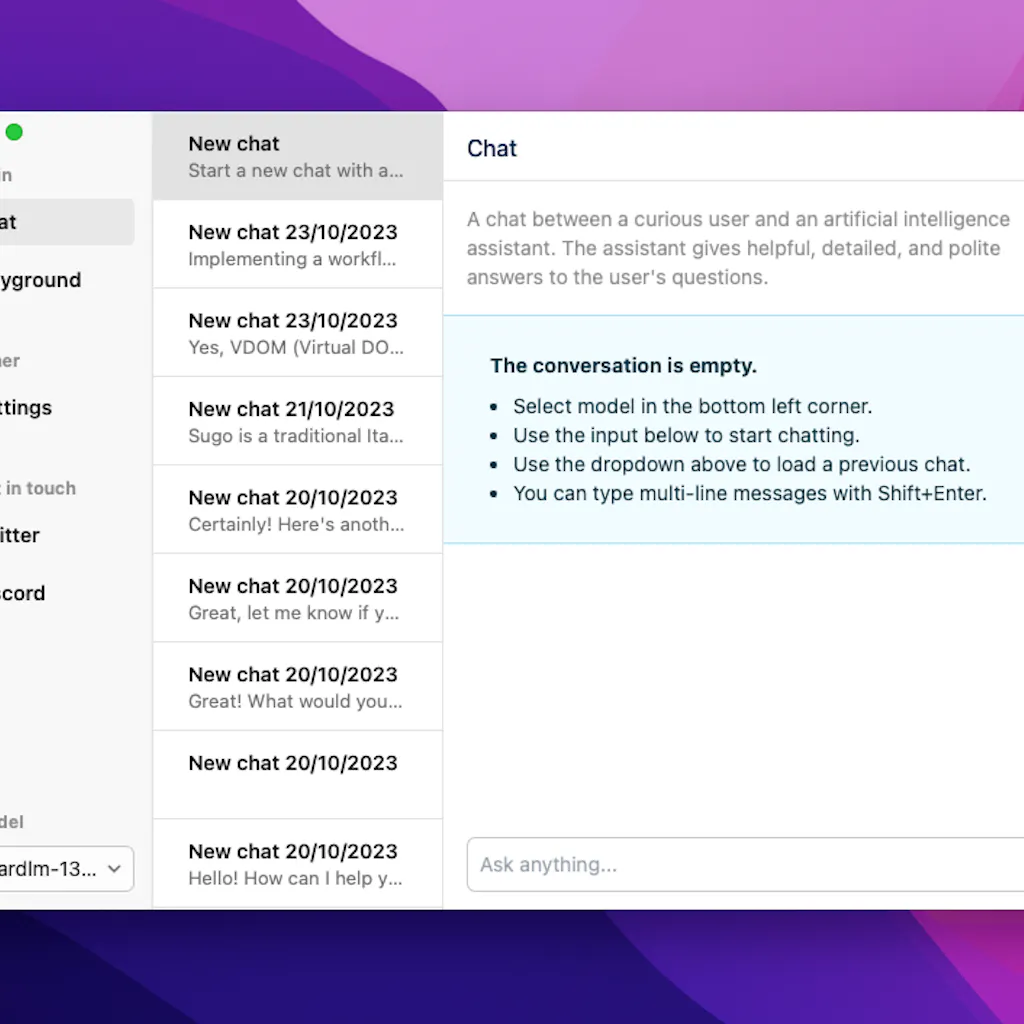Open chat starting 'Implementing a workfl...'
The image size is (1024, 1024).
tap(297, 245)
